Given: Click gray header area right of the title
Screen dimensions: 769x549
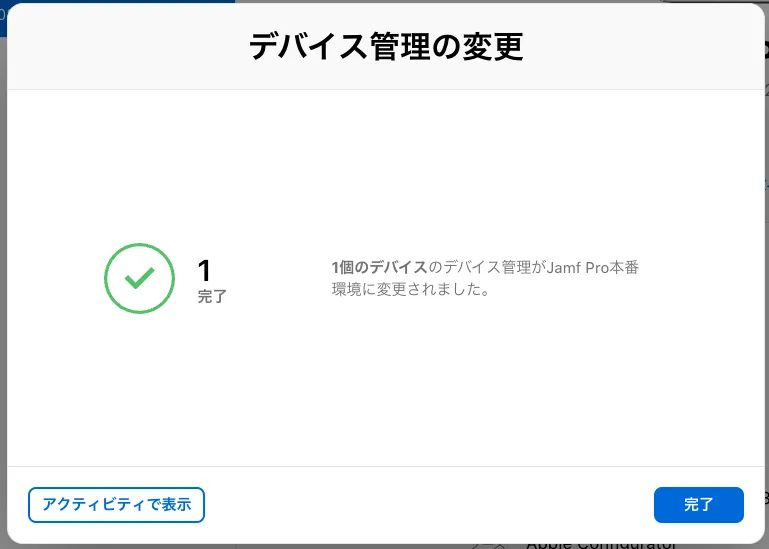Looking at the screenshot, I should 650,47.
